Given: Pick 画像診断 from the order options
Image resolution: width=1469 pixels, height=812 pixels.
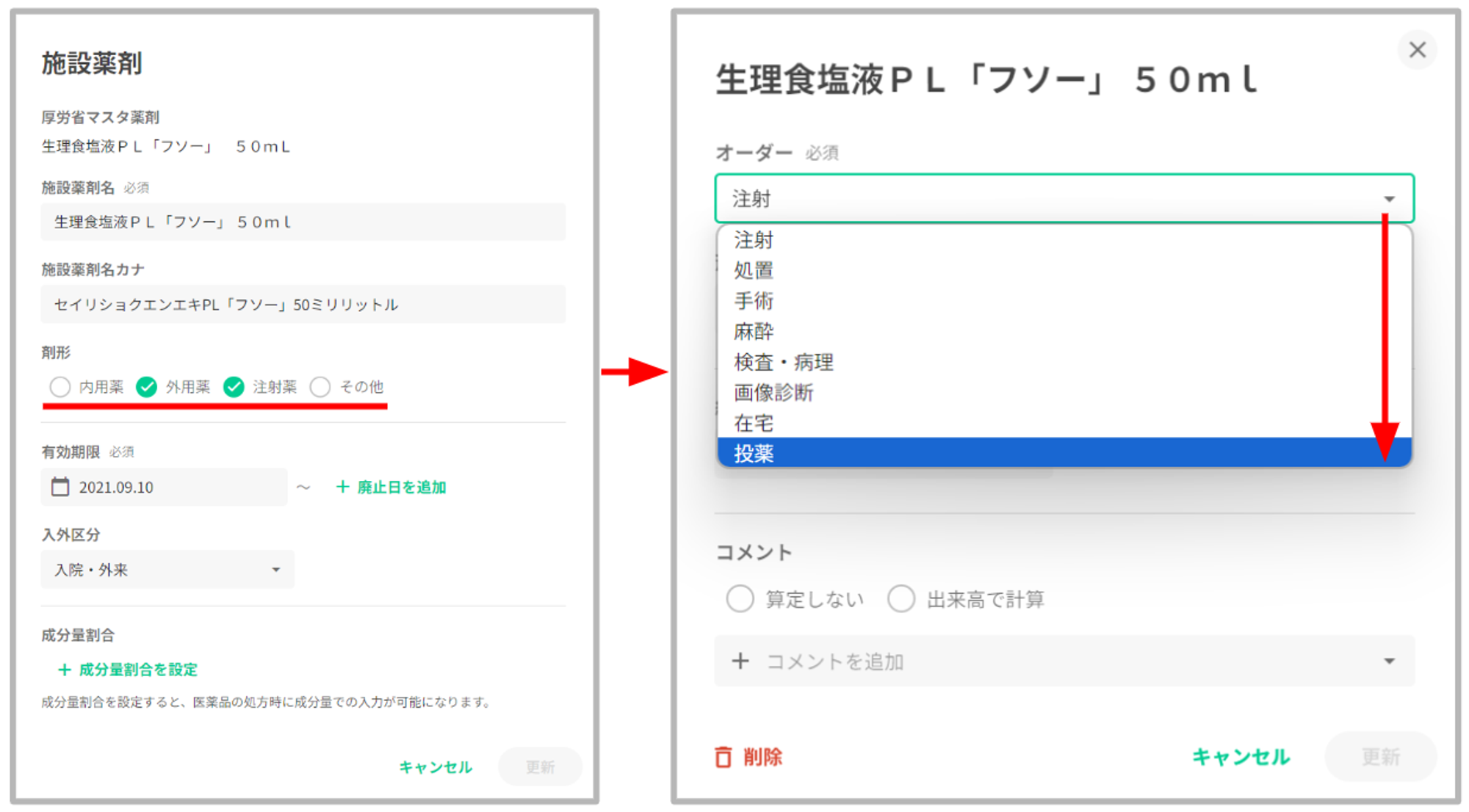Looking at the screenshot, I should 773,393.
